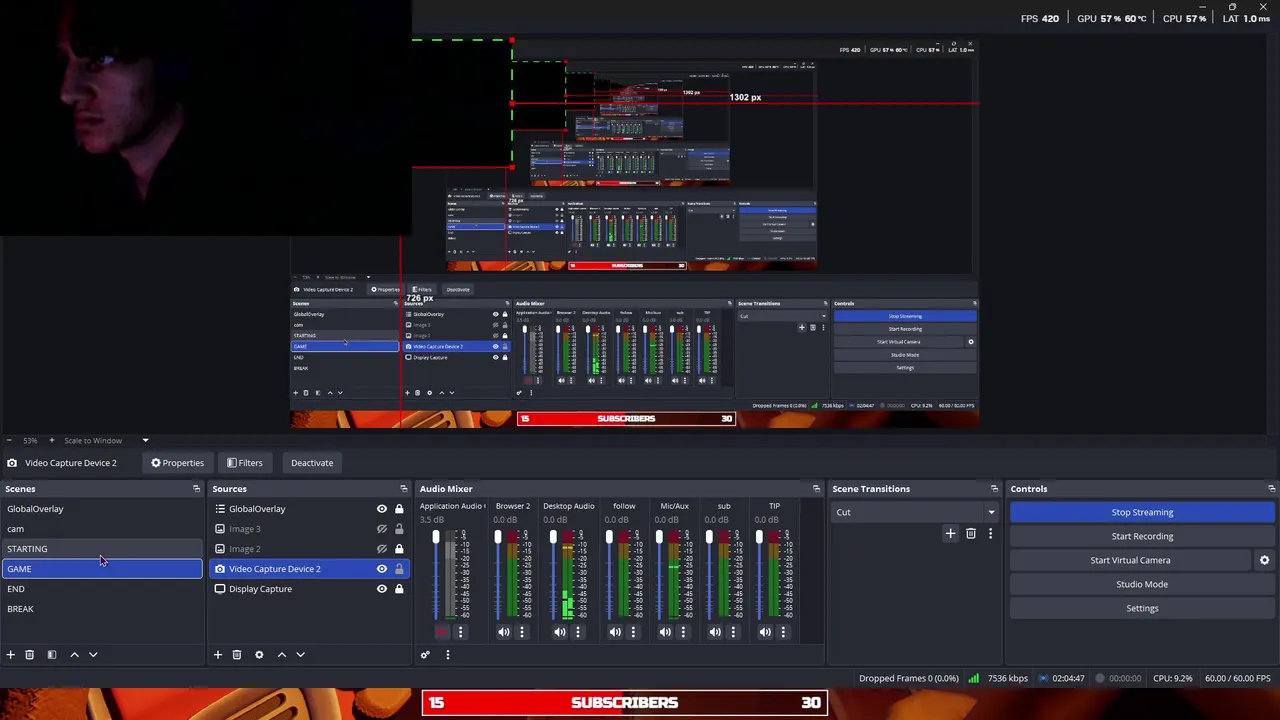This screenshot has width=1280, height=720.
Task: Undock the Controls panel
Action: tap(1271, 489)
